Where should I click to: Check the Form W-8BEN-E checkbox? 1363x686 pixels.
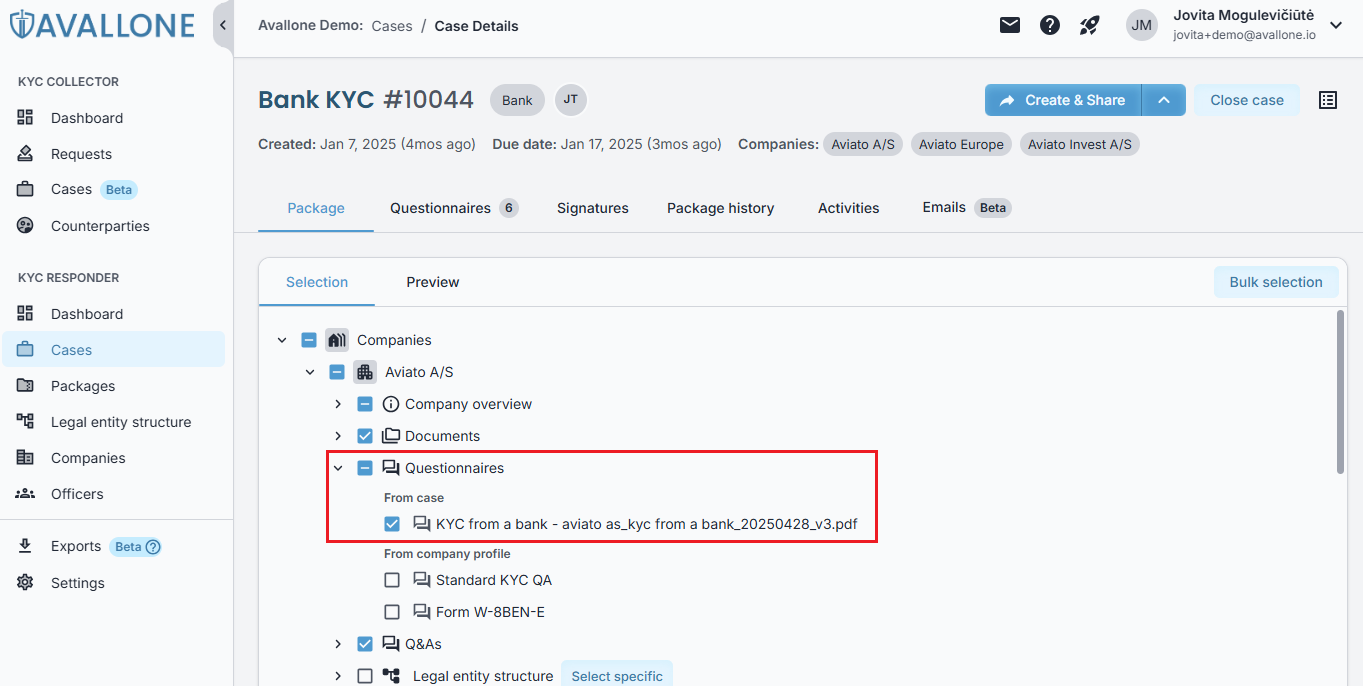click(x=392, y=612)
